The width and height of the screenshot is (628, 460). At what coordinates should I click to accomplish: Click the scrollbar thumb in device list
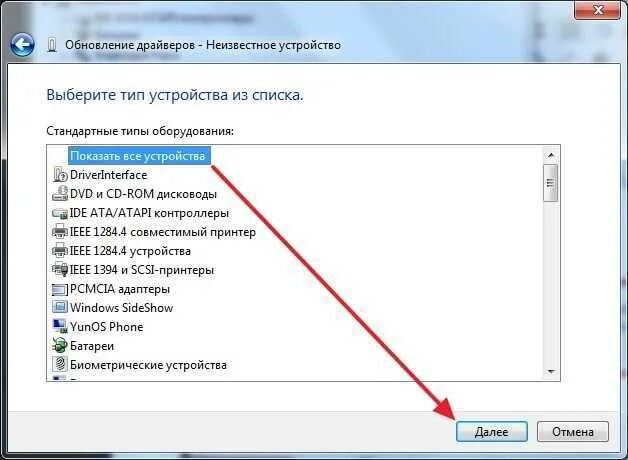point(551,183)
